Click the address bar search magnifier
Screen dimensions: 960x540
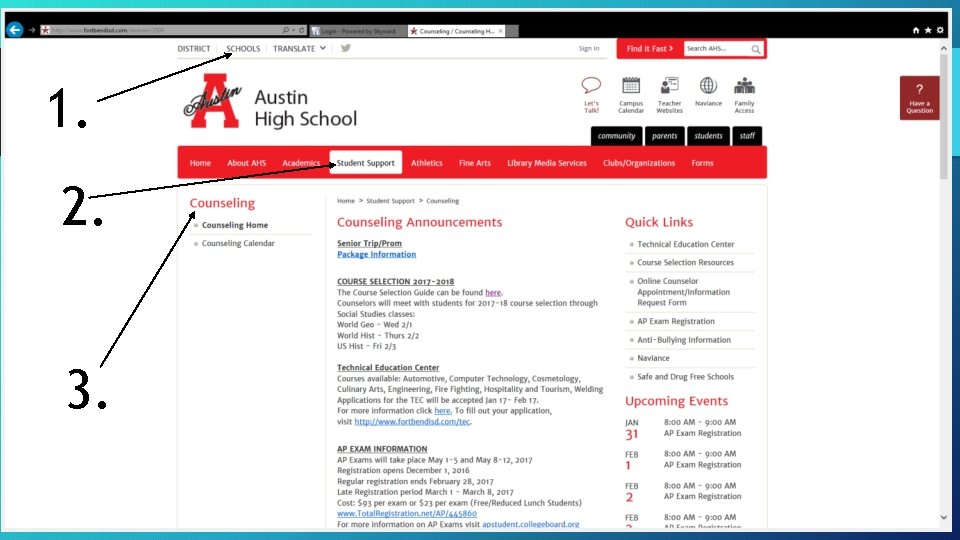pos(286,30)
